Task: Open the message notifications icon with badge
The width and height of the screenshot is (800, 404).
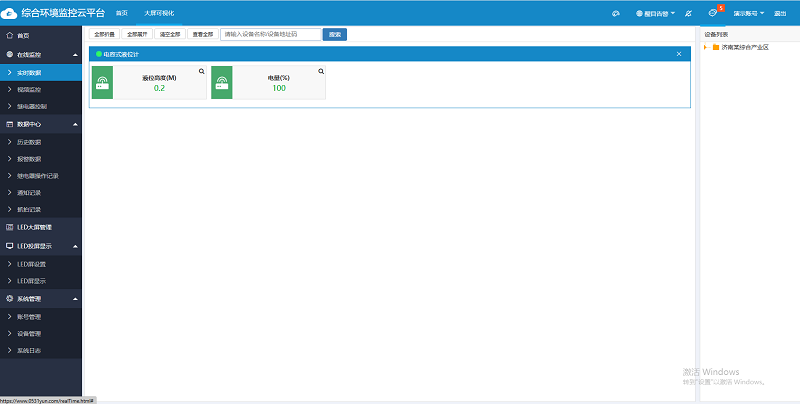Action: click(712, 13)
